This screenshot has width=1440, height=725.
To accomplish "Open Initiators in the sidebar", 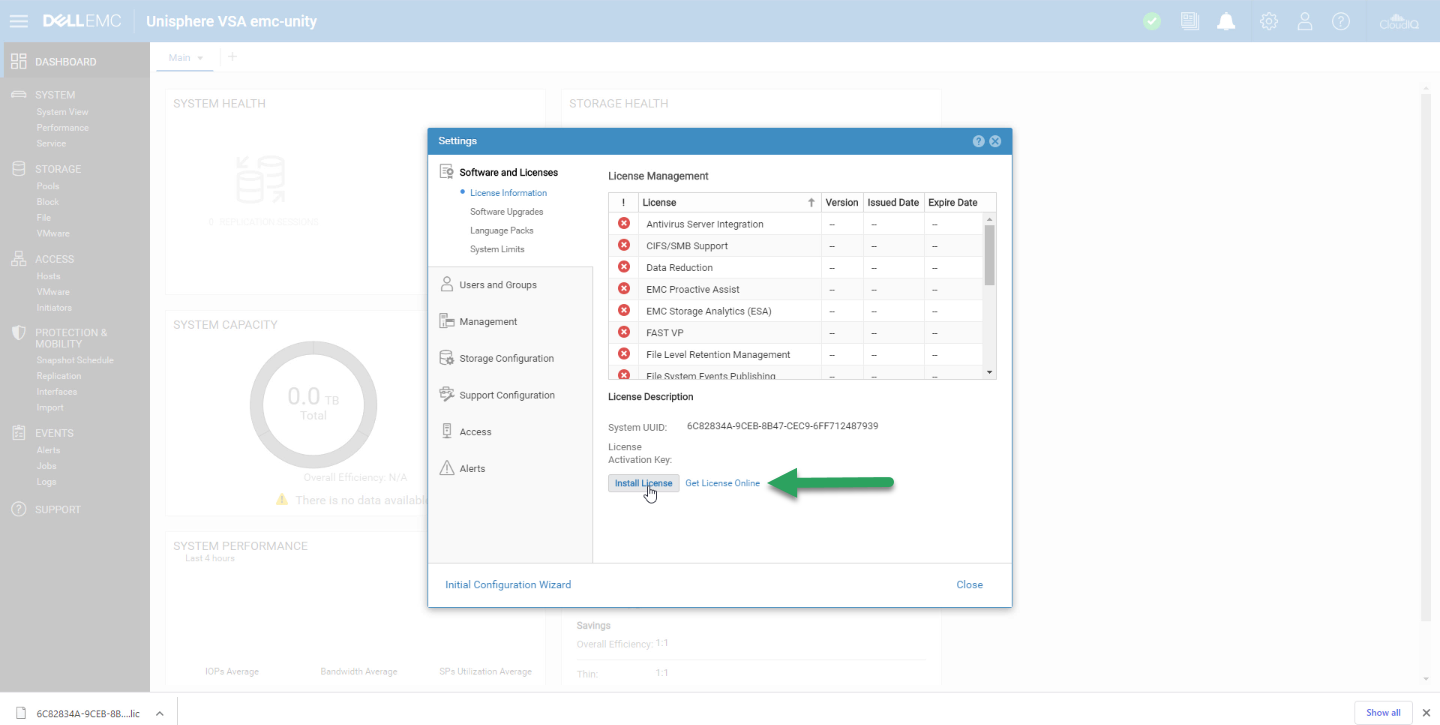I will (54, 308).
